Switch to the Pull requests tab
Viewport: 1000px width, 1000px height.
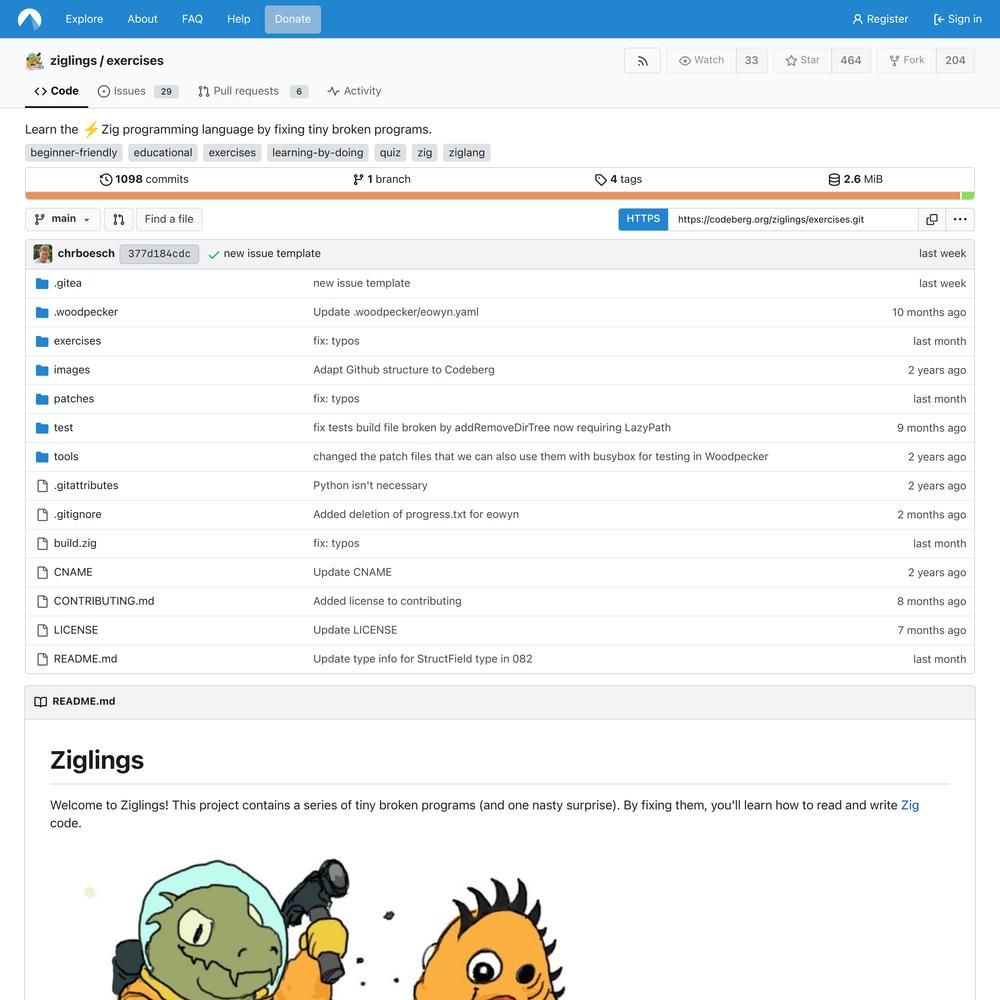(x=253, y=91)
